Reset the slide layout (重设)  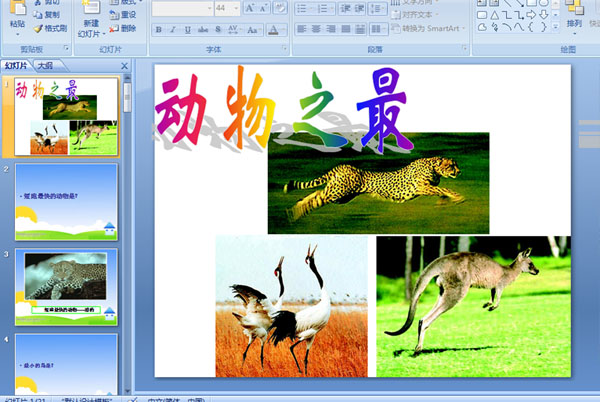tap(122, 15)
